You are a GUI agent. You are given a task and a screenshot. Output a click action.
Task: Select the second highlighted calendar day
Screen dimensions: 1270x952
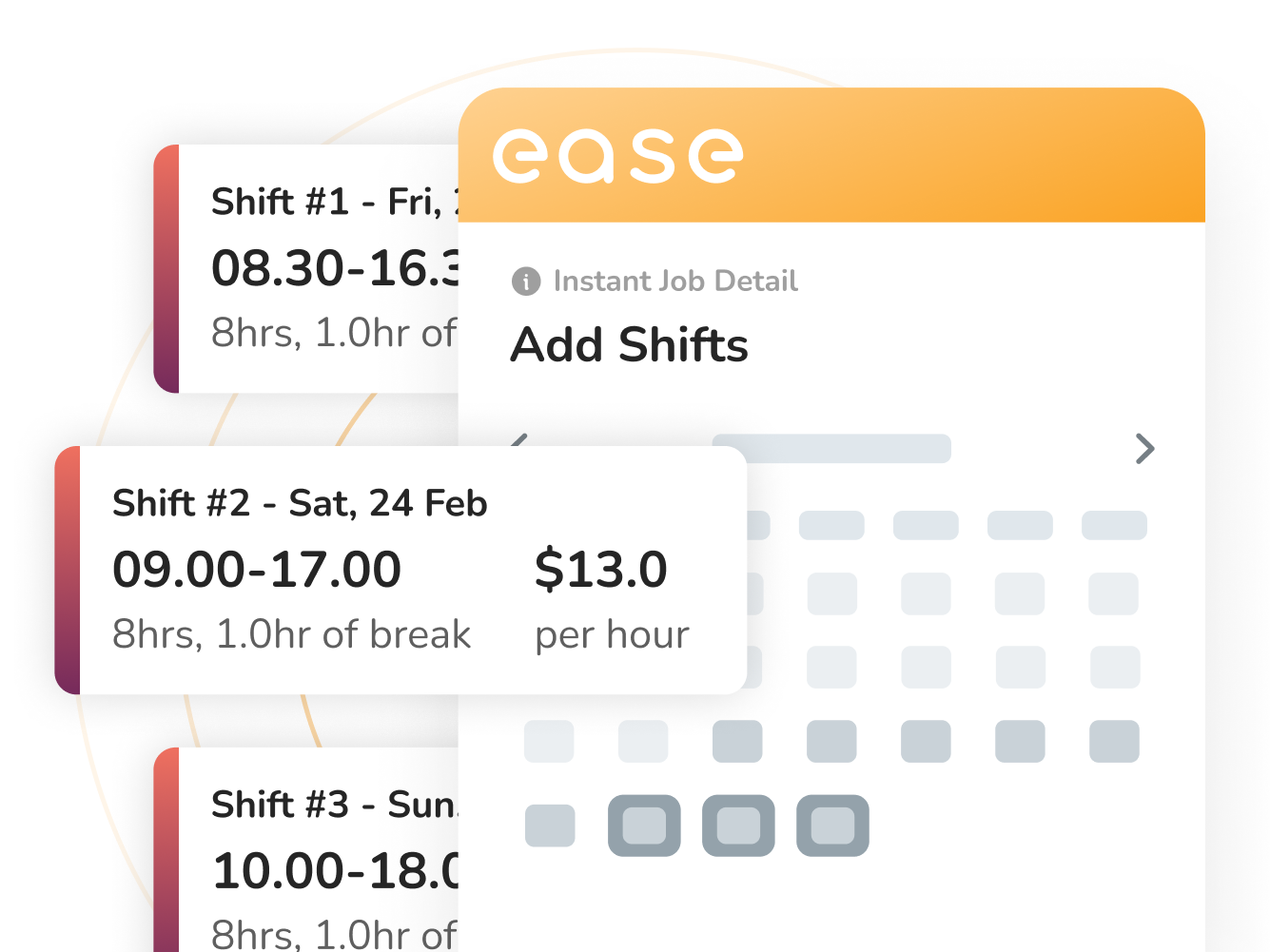pos(738,826)
